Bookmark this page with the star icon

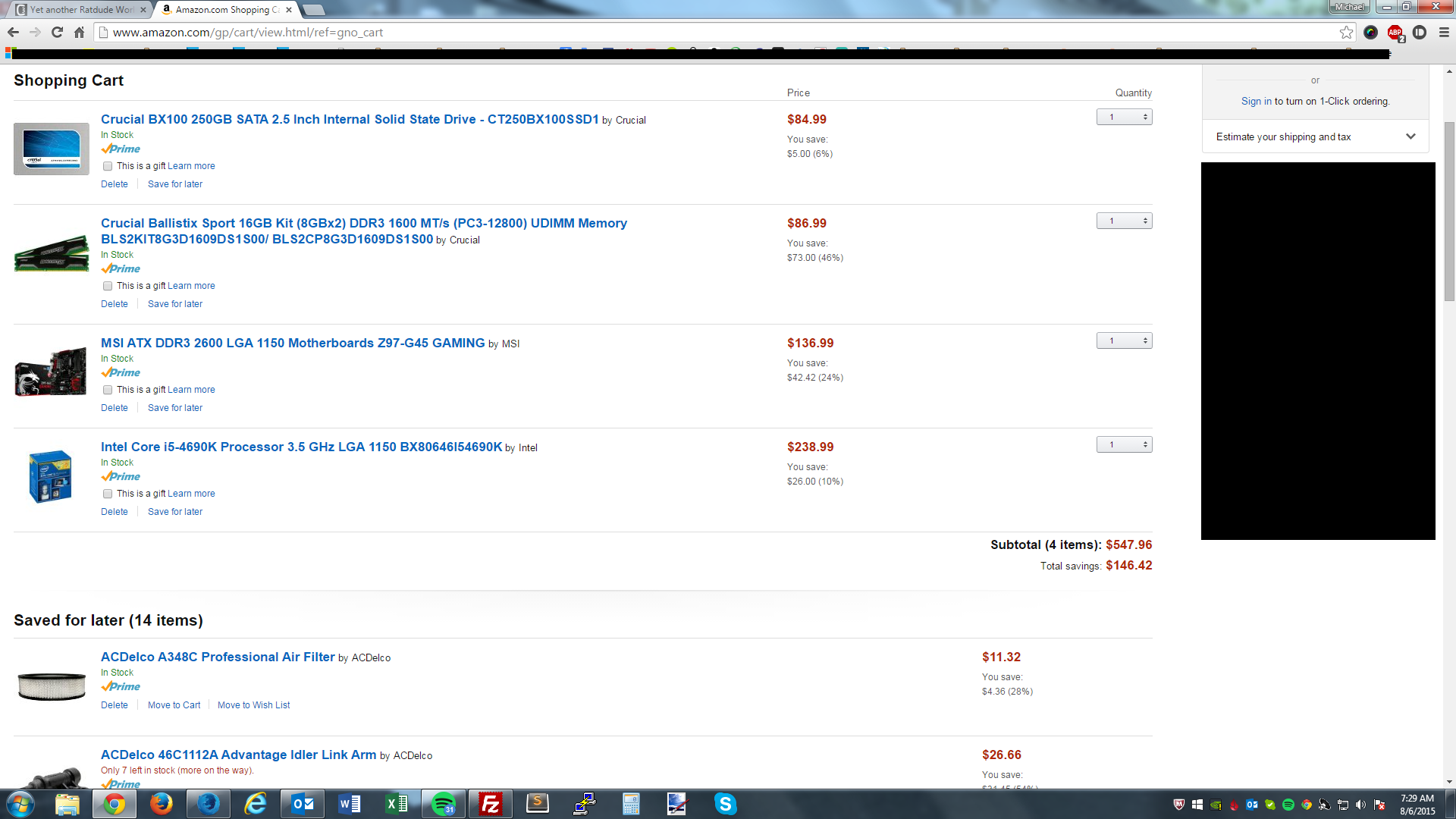point(1346,32)
